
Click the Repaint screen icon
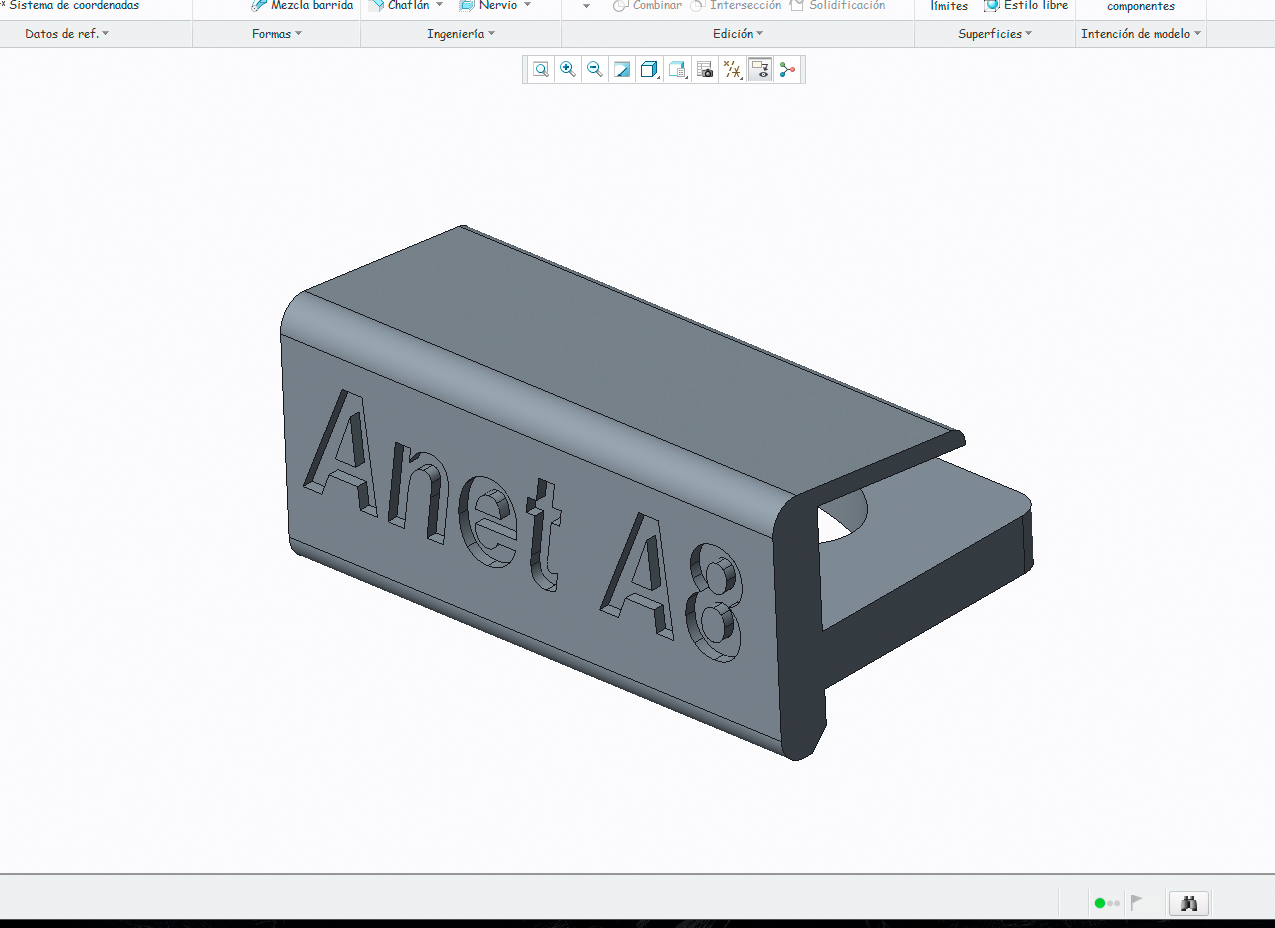pos(622,69)
